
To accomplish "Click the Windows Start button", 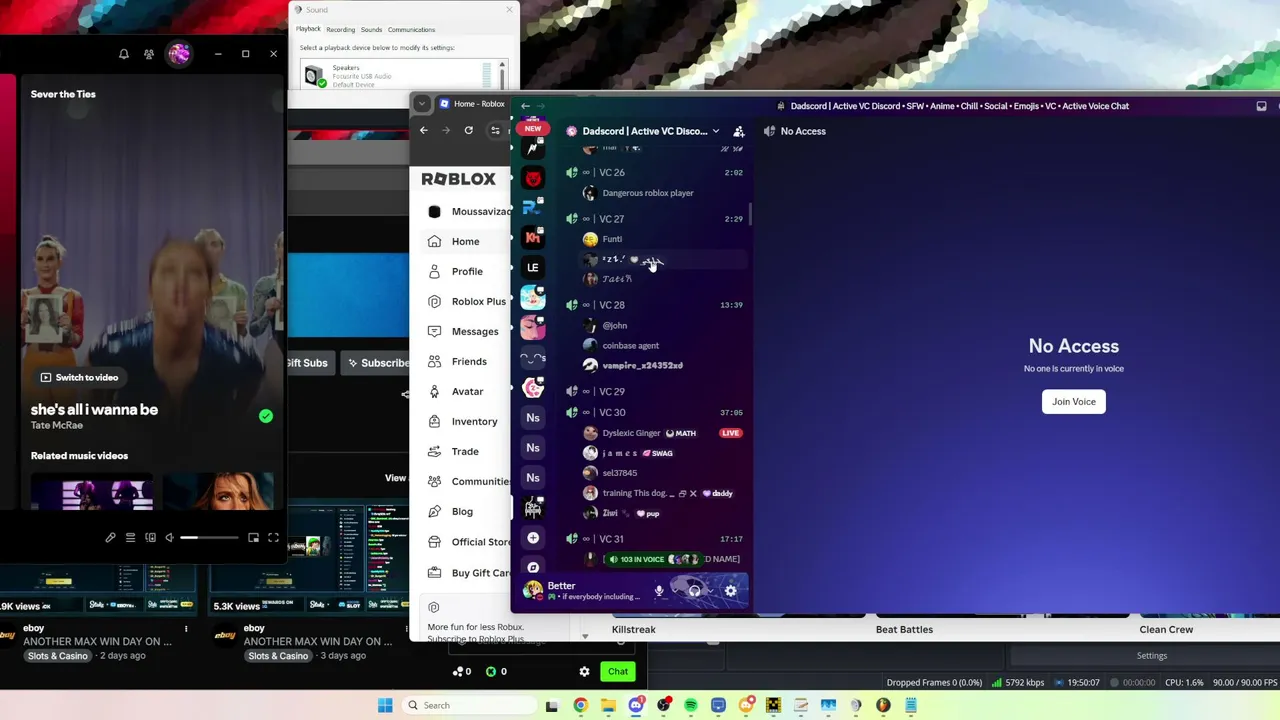I will [x=385, y=706].
